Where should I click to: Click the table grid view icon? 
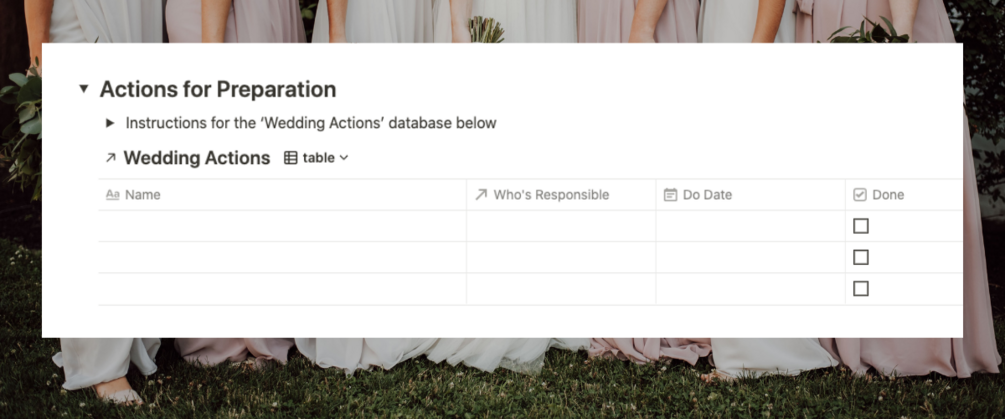(291, 158)
